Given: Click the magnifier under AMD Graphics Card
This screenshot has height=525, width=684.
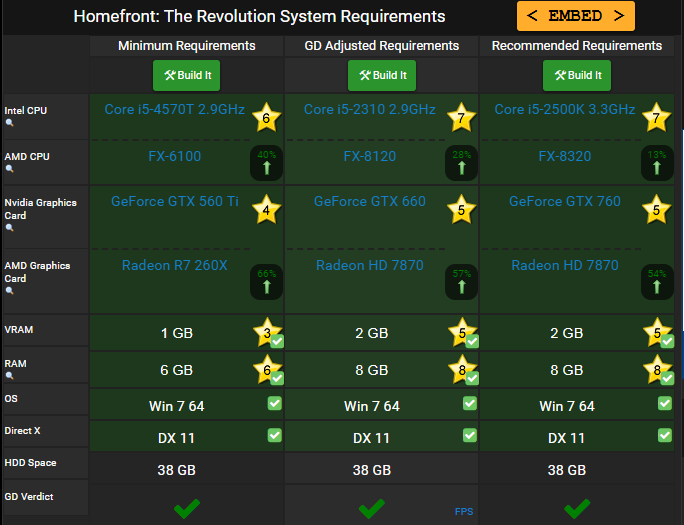Looking at the screenshot, I should (x=9, y=290).
